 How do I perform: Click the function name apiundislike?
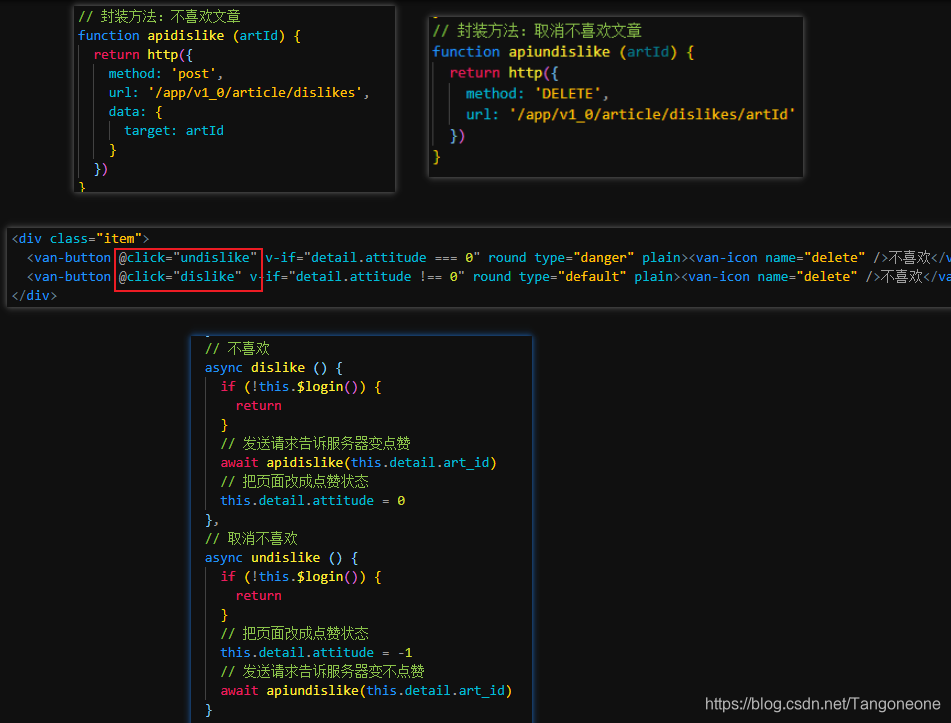point(559,52)
